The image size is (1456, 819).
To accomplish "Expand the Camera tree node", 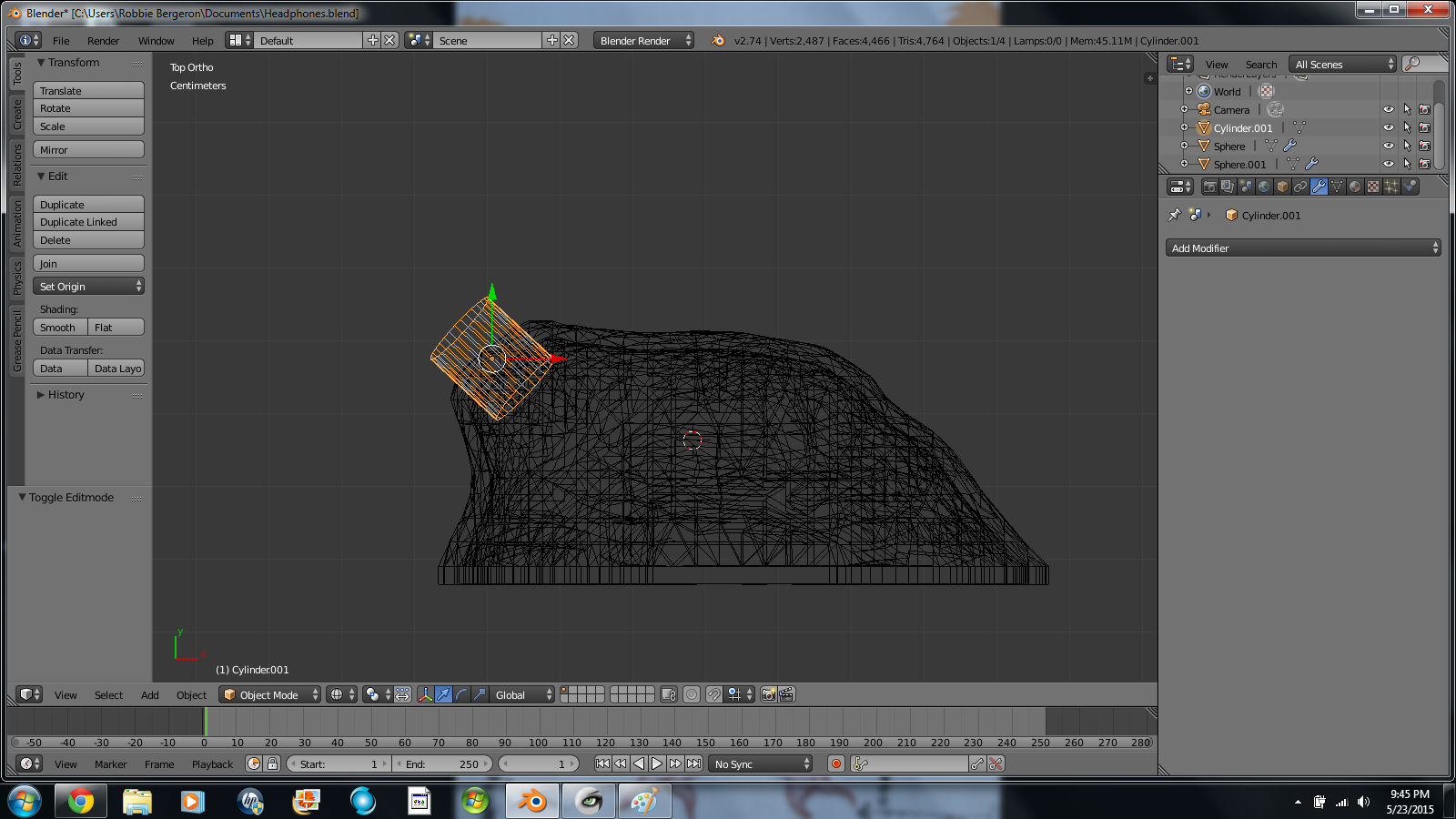I will click(1184, 109).
